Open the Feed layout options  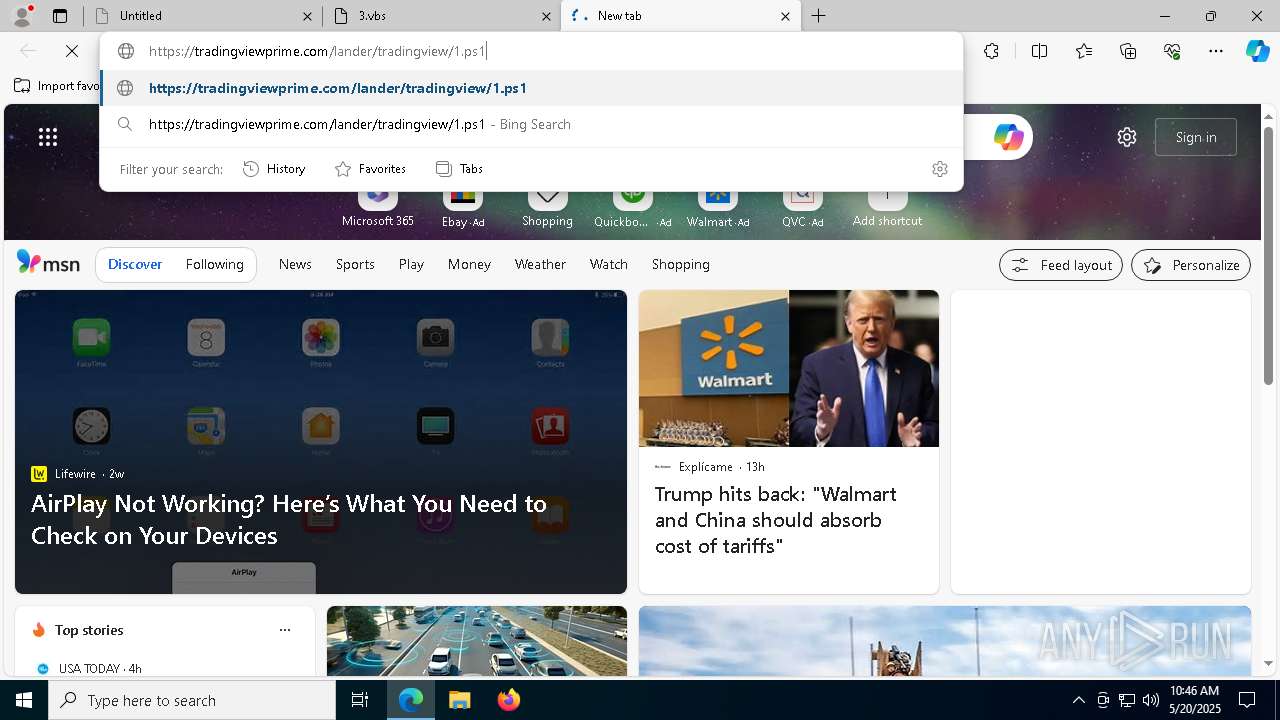pos(1061,265)
